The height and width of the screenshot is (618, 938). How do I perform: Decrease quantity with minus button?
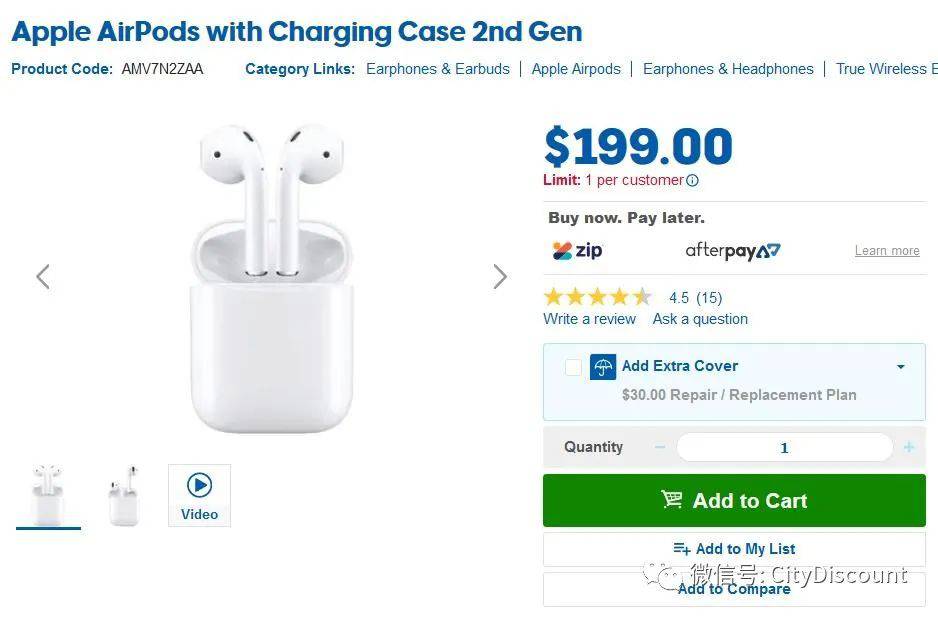click(660, 447)
